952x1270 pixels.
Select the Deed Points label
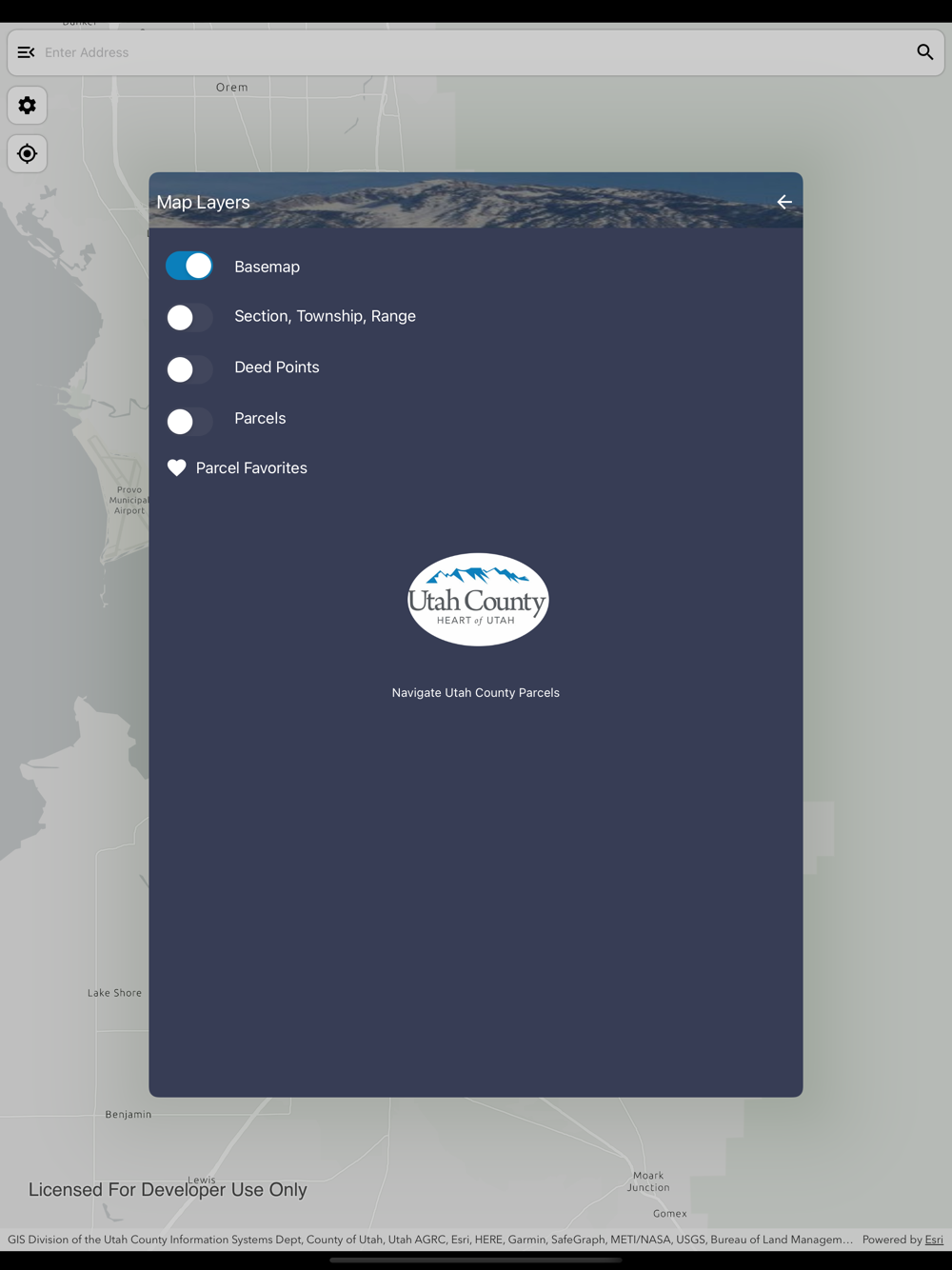click(x=276, y=367)
